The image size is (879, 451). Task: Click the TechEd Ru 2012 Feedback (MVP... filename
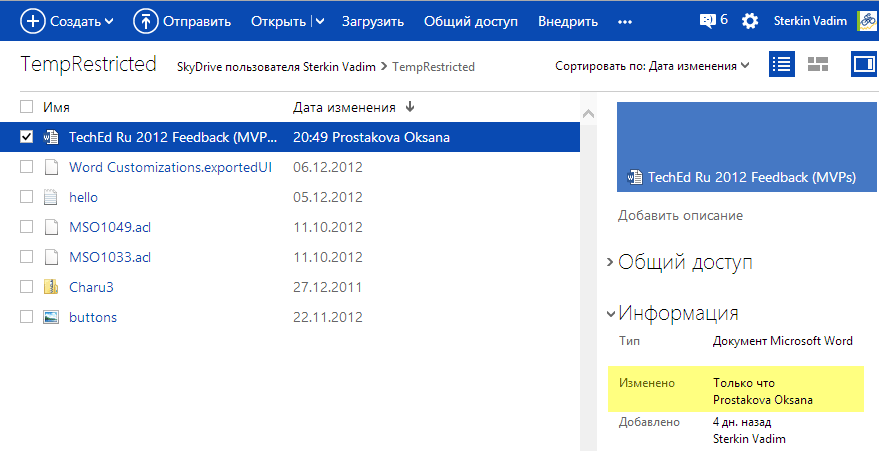tap(173, 137)
